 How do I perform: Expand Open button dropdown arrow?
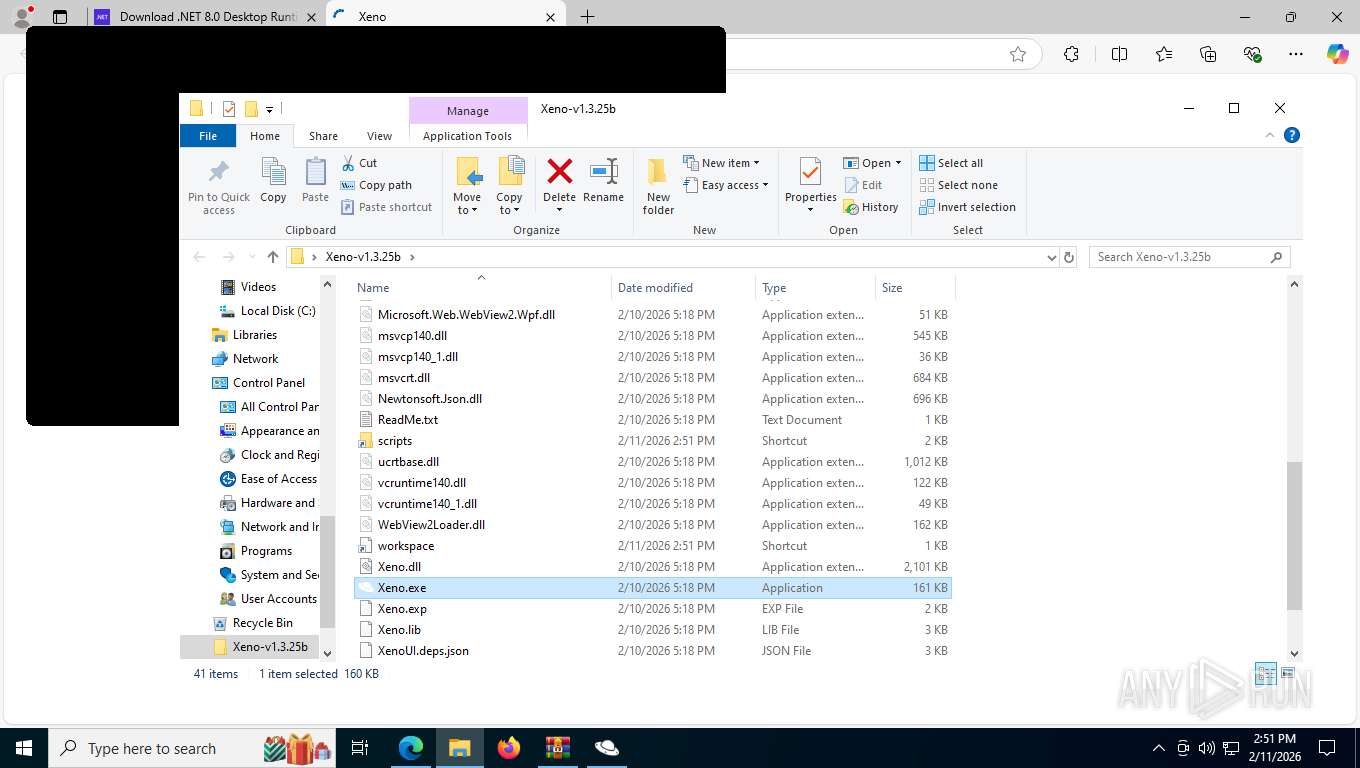pos(898,163)
